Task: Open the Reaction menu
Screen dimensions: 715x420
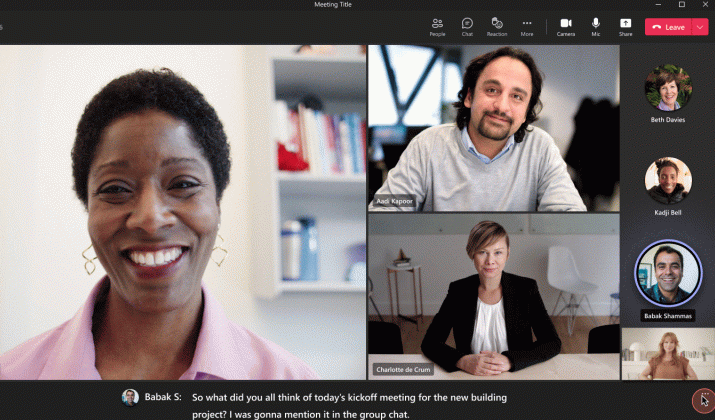Action: (497, 27)
